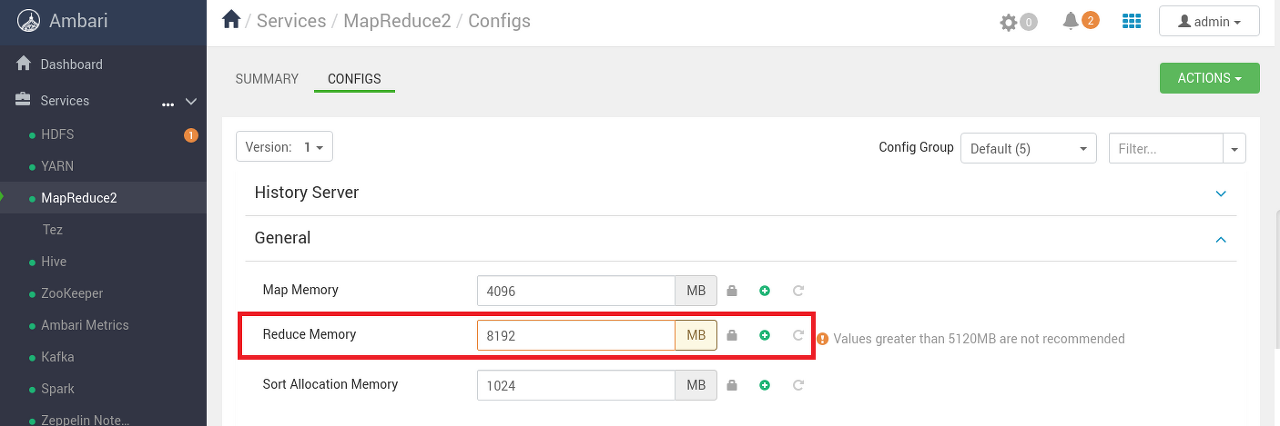This screenshot has height=426, width=1280.
Task: Switch to the SUMMARY tab
Action: pyautogui.click(x=267, y=79)
